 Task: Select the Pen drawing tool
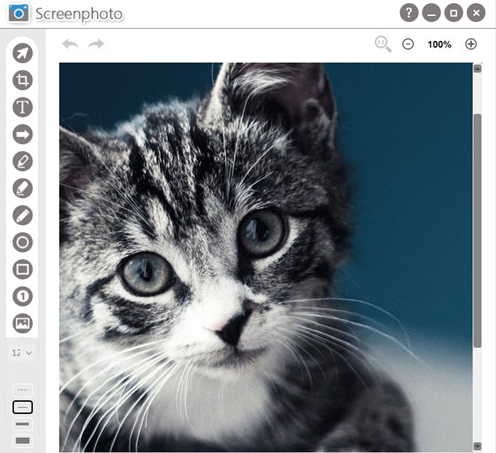(x=23, y=161)
